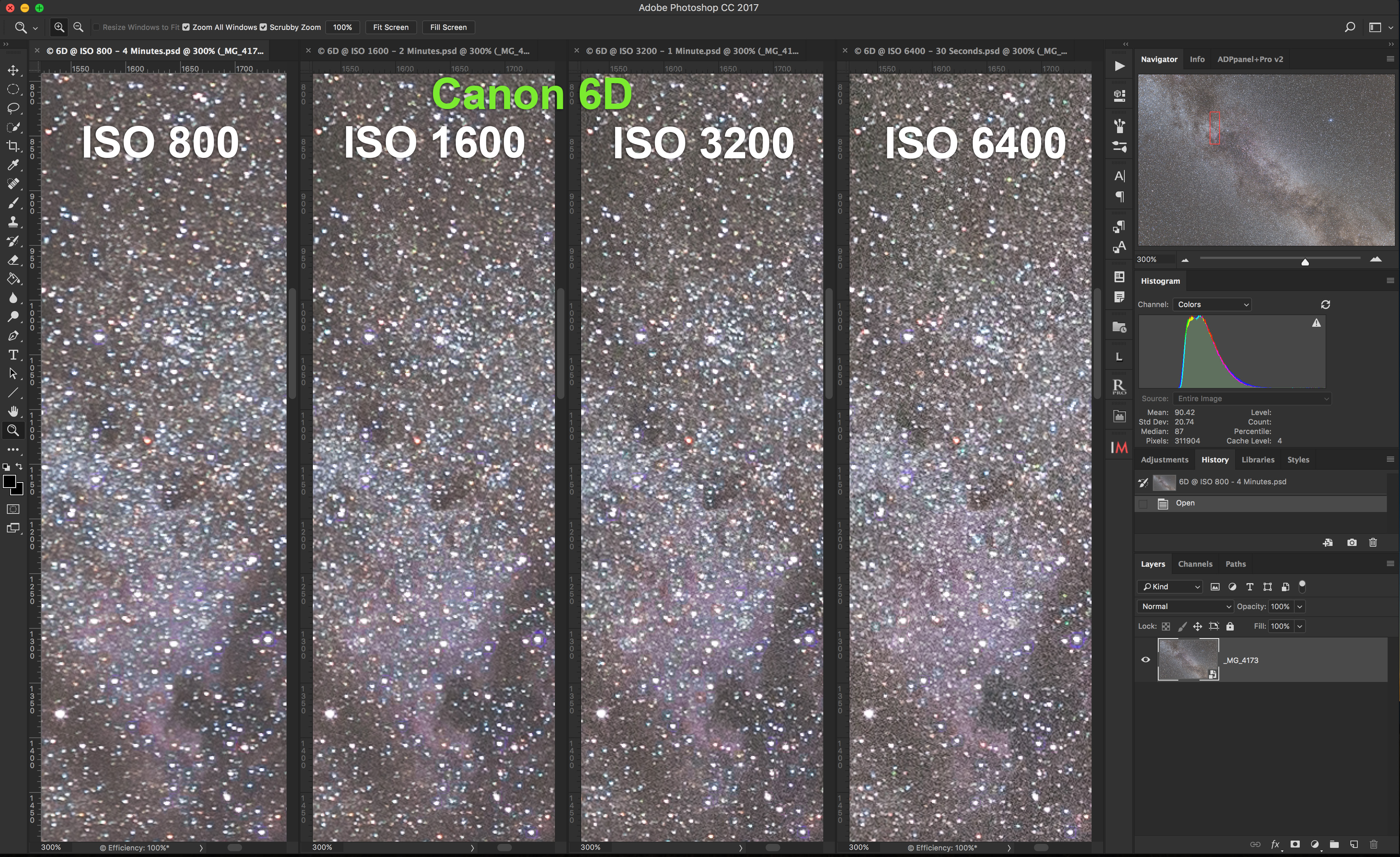
Task: Select the Hand tool
Action: click(13, 411)
